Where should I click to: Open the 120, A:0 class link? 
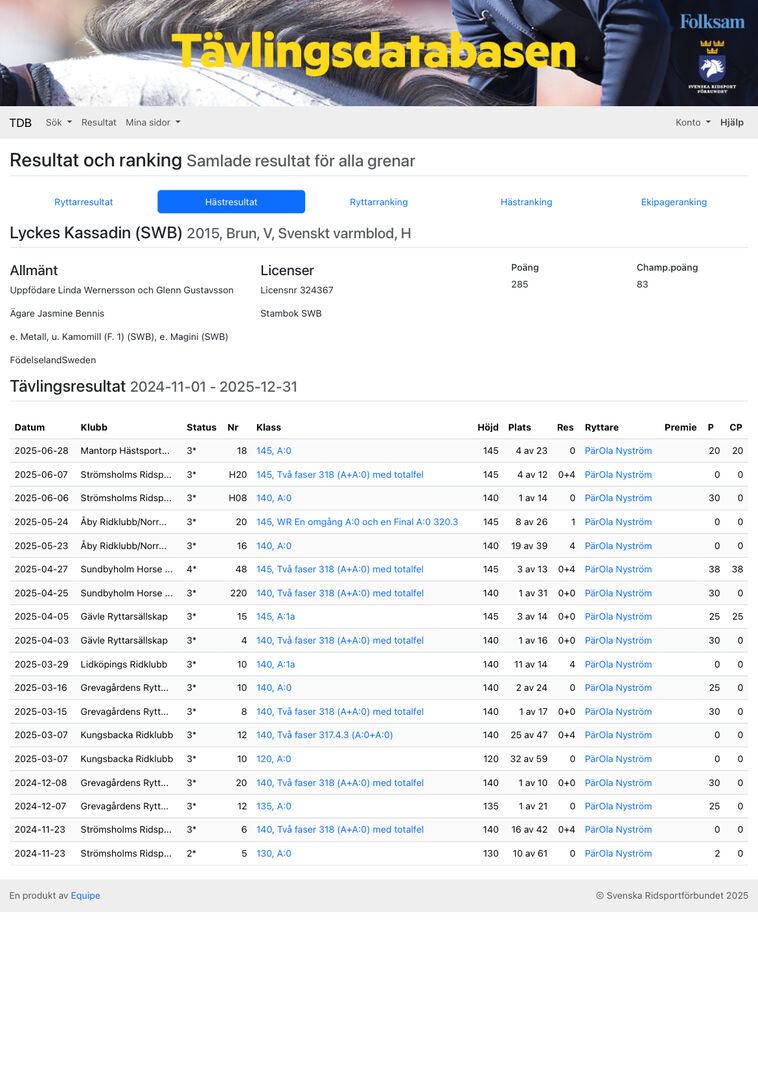[274, 759]
